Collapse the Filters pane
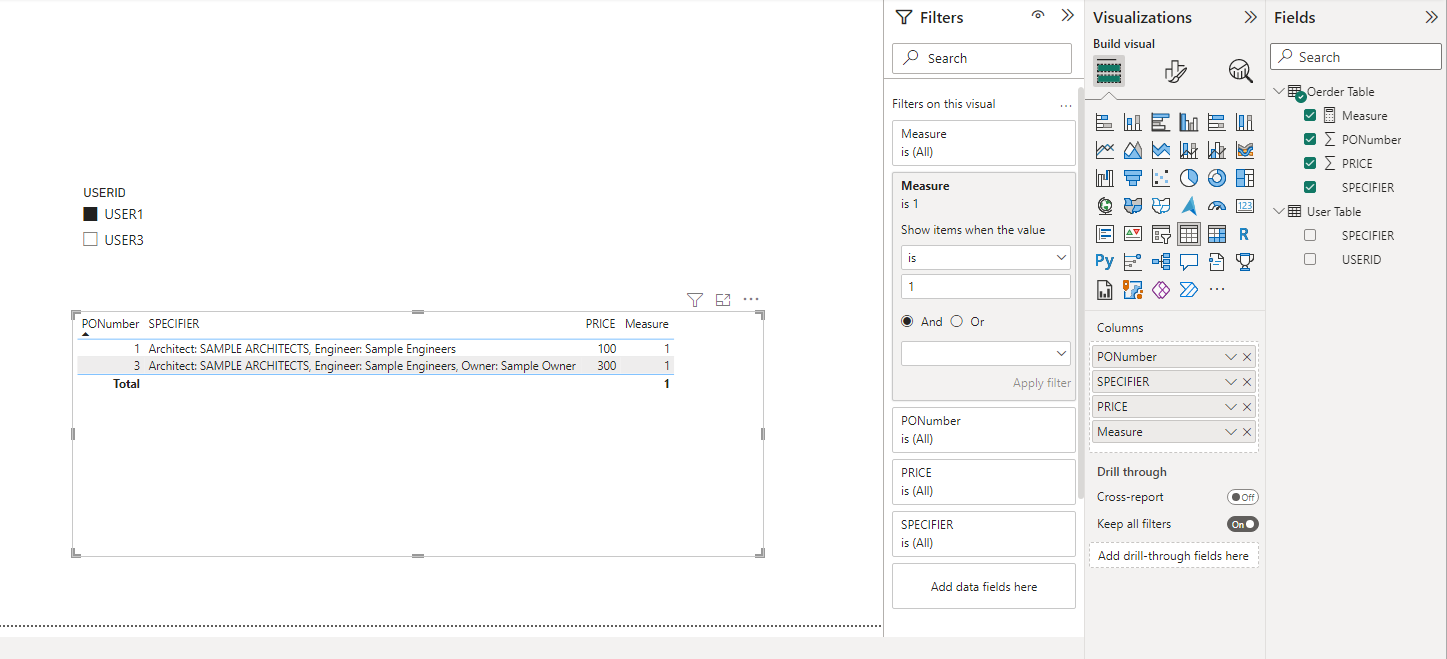 (x=1067, y=16)
